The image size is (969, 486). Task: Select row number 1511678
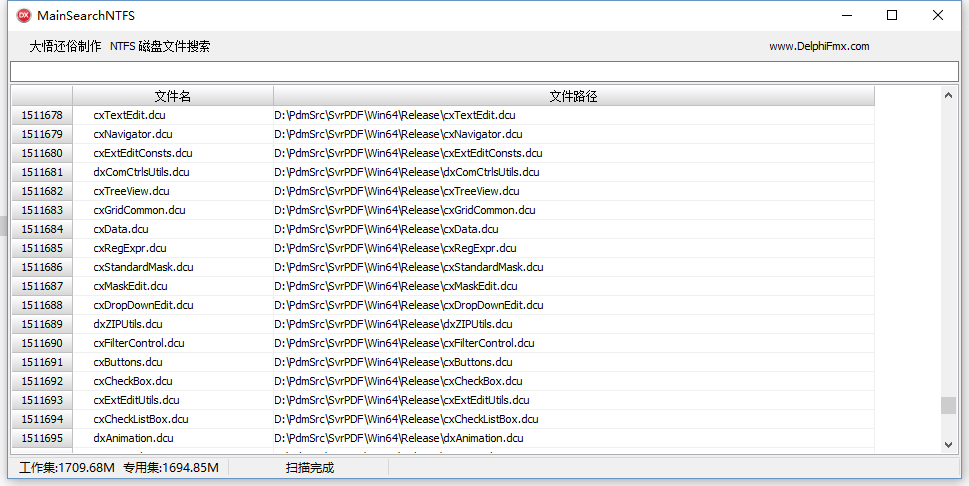click(42, 115)
